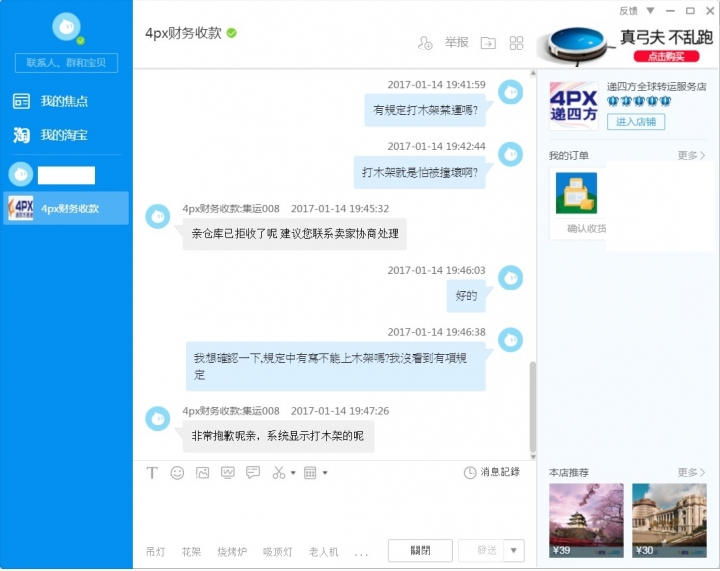
Task: Click the green online status dot
Action: point(81,41)
